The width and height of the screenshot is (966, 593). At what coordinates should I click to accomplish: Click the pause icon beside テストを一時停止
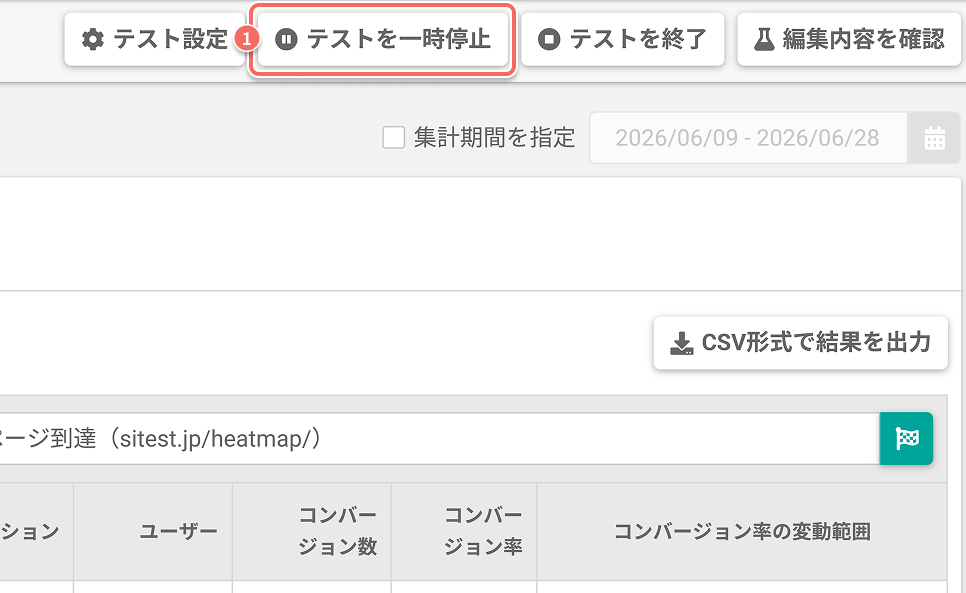(286, 39)
